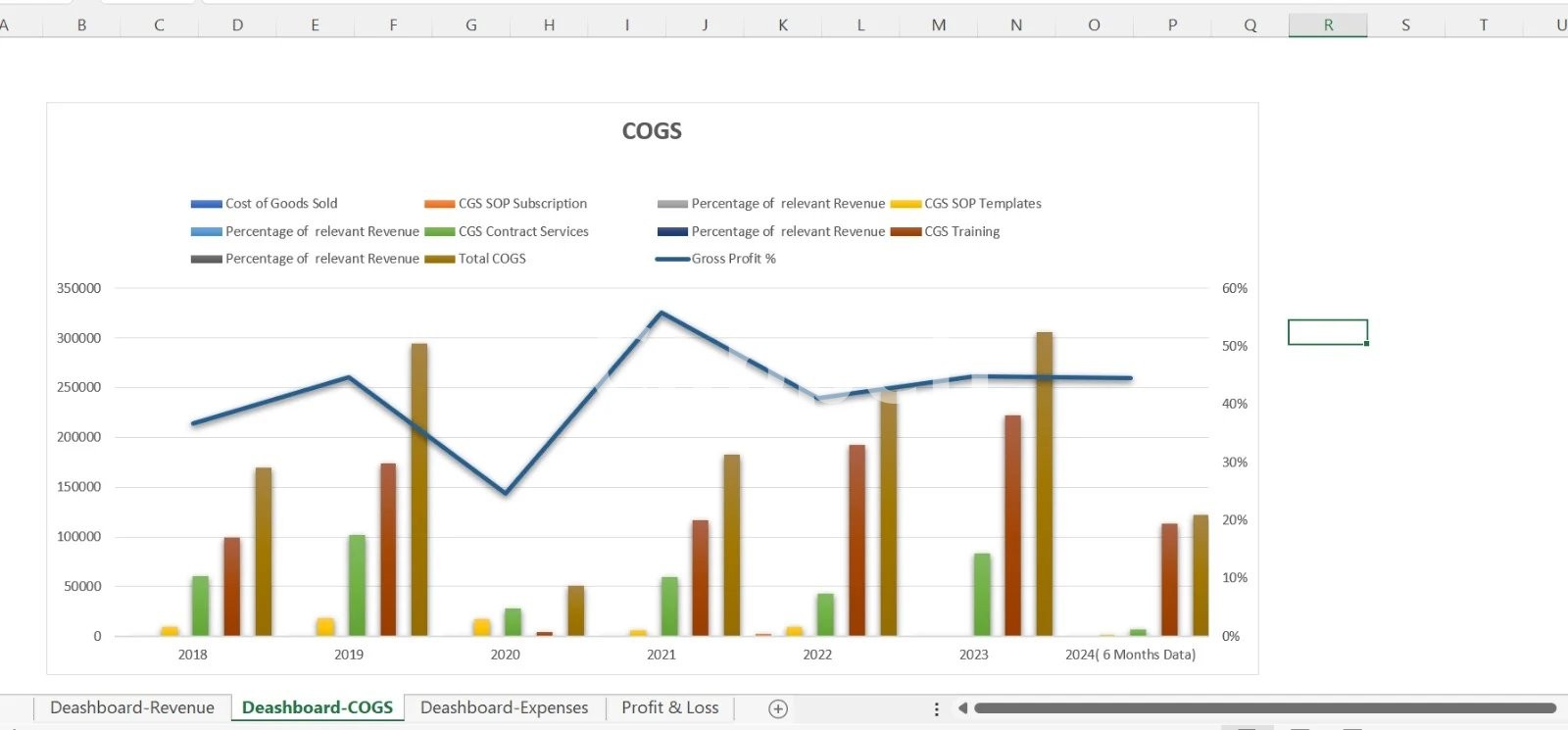The image size is (1568, 730).
Task: Click the selected cell in column R
Action: (x=1327, y=332)
